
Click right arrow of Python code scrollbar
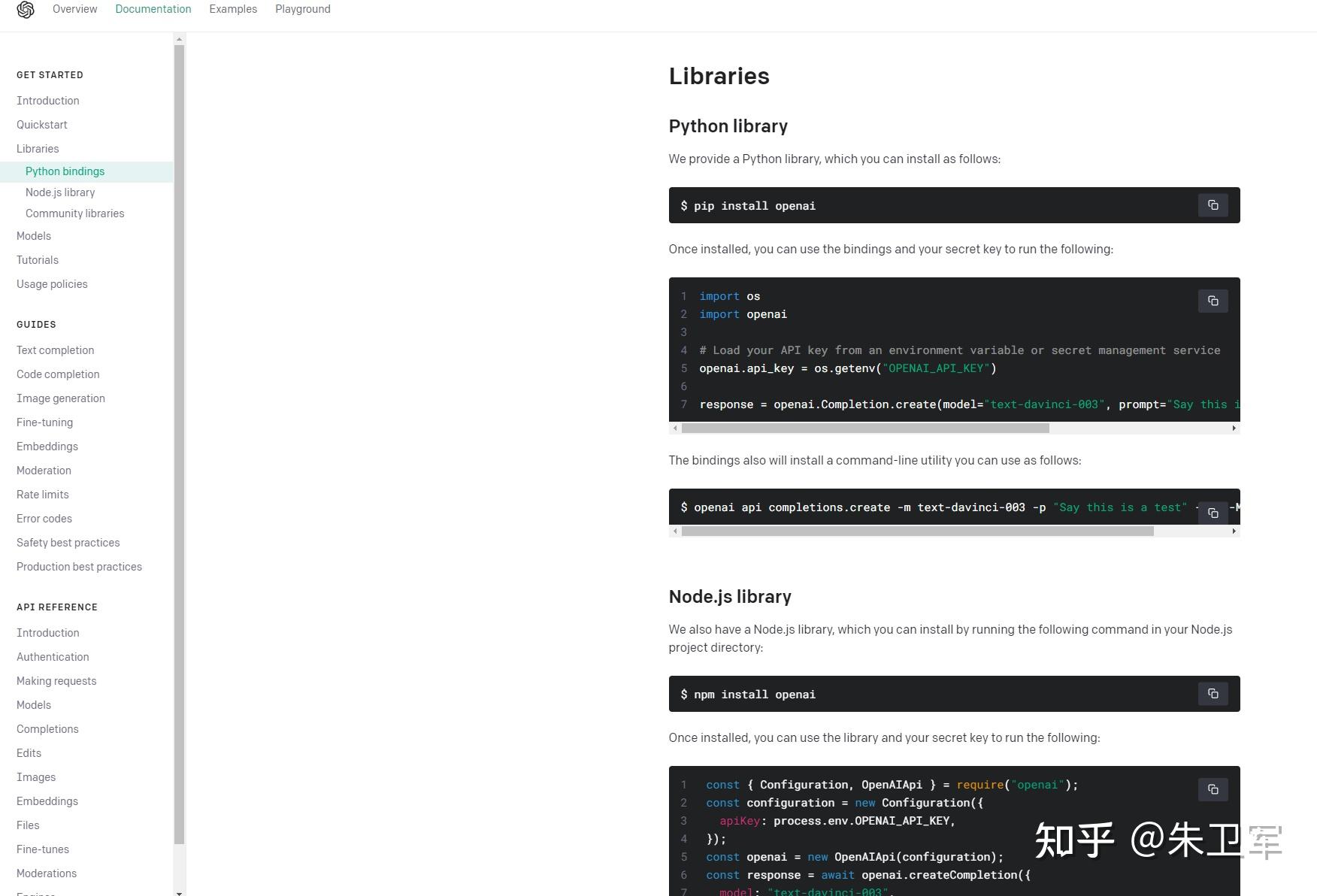[1234, 428]
